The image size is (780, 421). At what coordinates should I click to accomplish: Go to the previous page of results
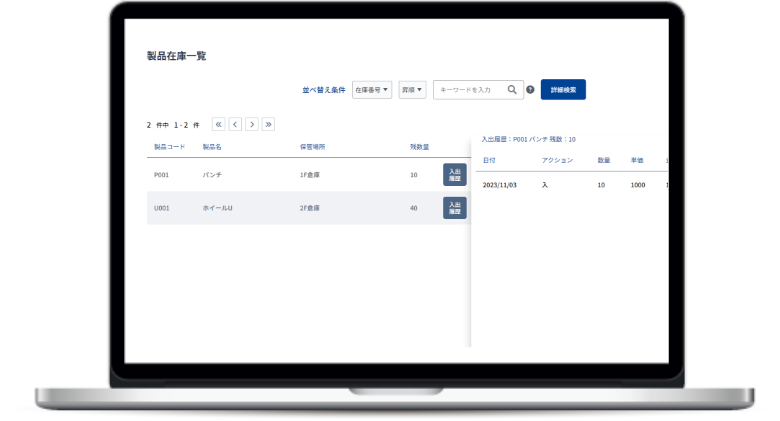[235, 125]
